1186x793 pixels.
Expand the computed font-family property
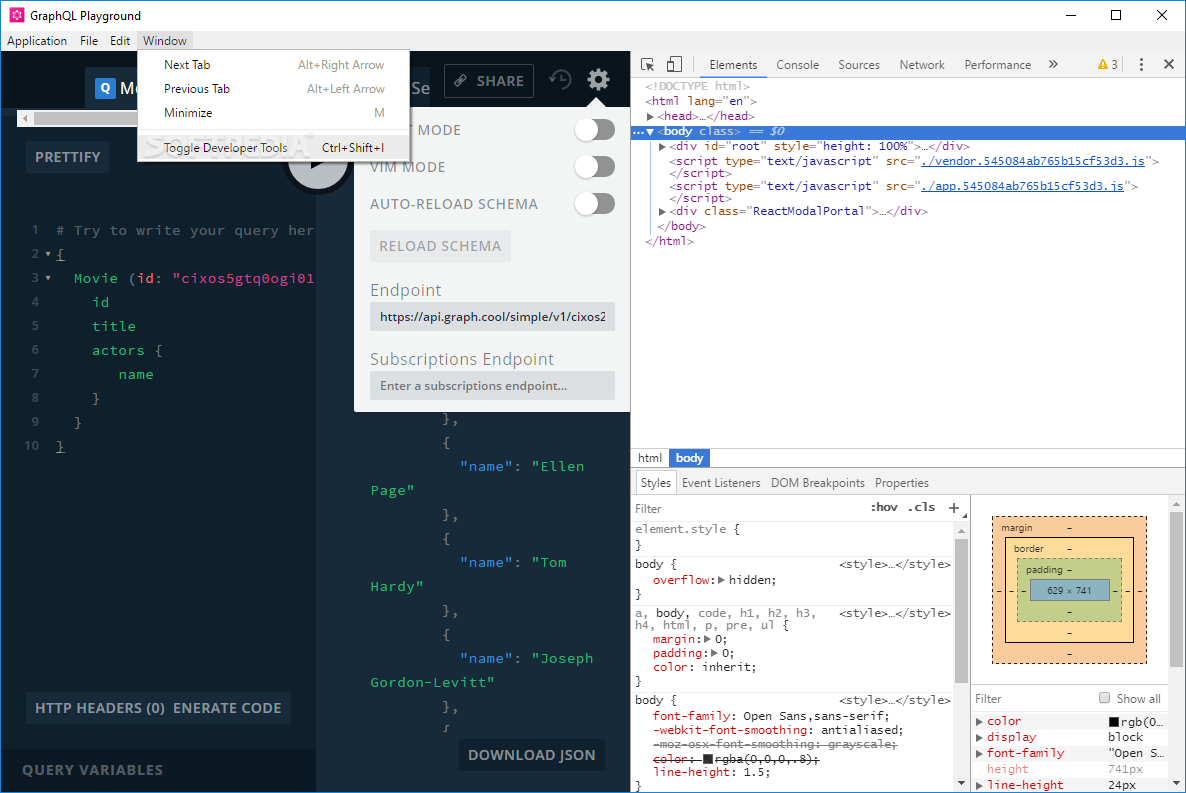click(980, 754)
